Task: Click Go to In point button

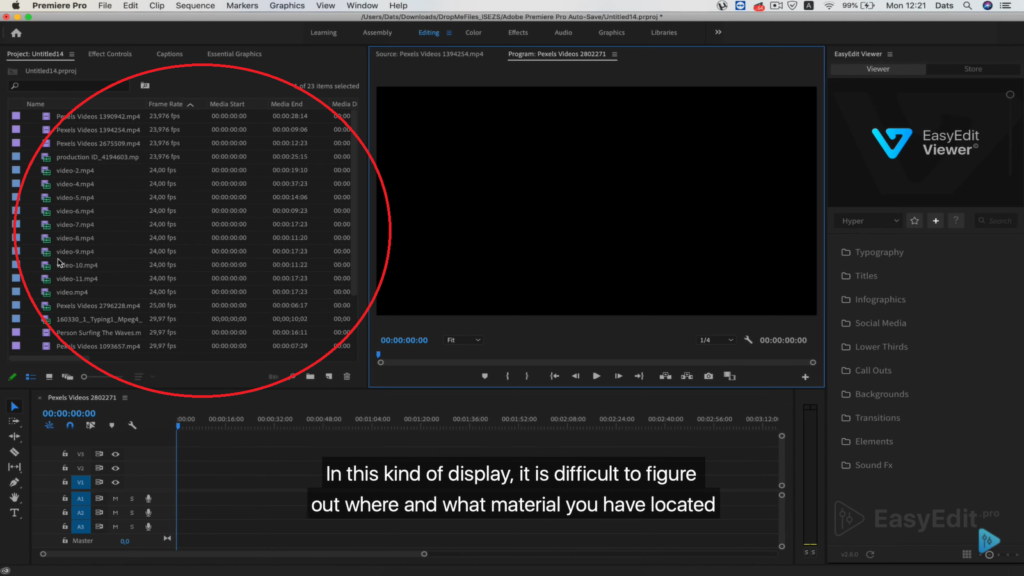Action: (554, 376)
